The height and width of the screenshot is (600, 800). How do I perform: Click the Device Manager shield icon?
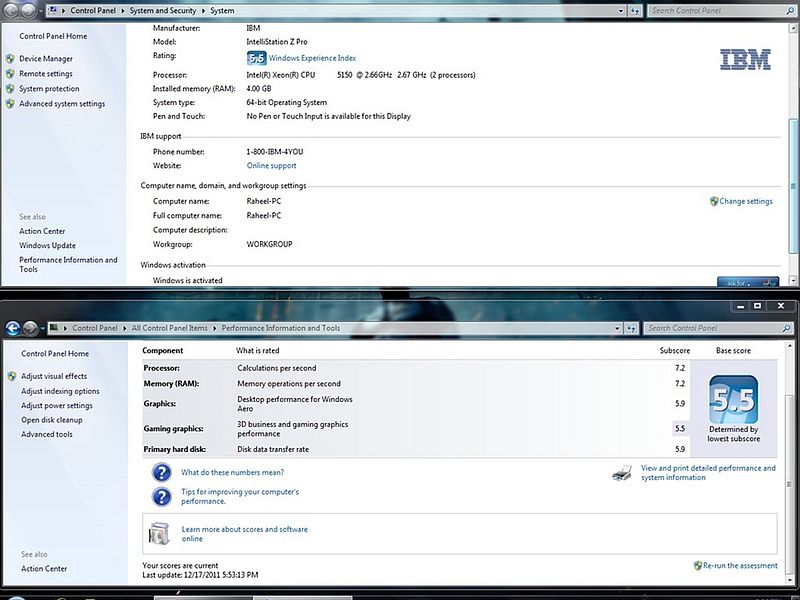(10, 59)
